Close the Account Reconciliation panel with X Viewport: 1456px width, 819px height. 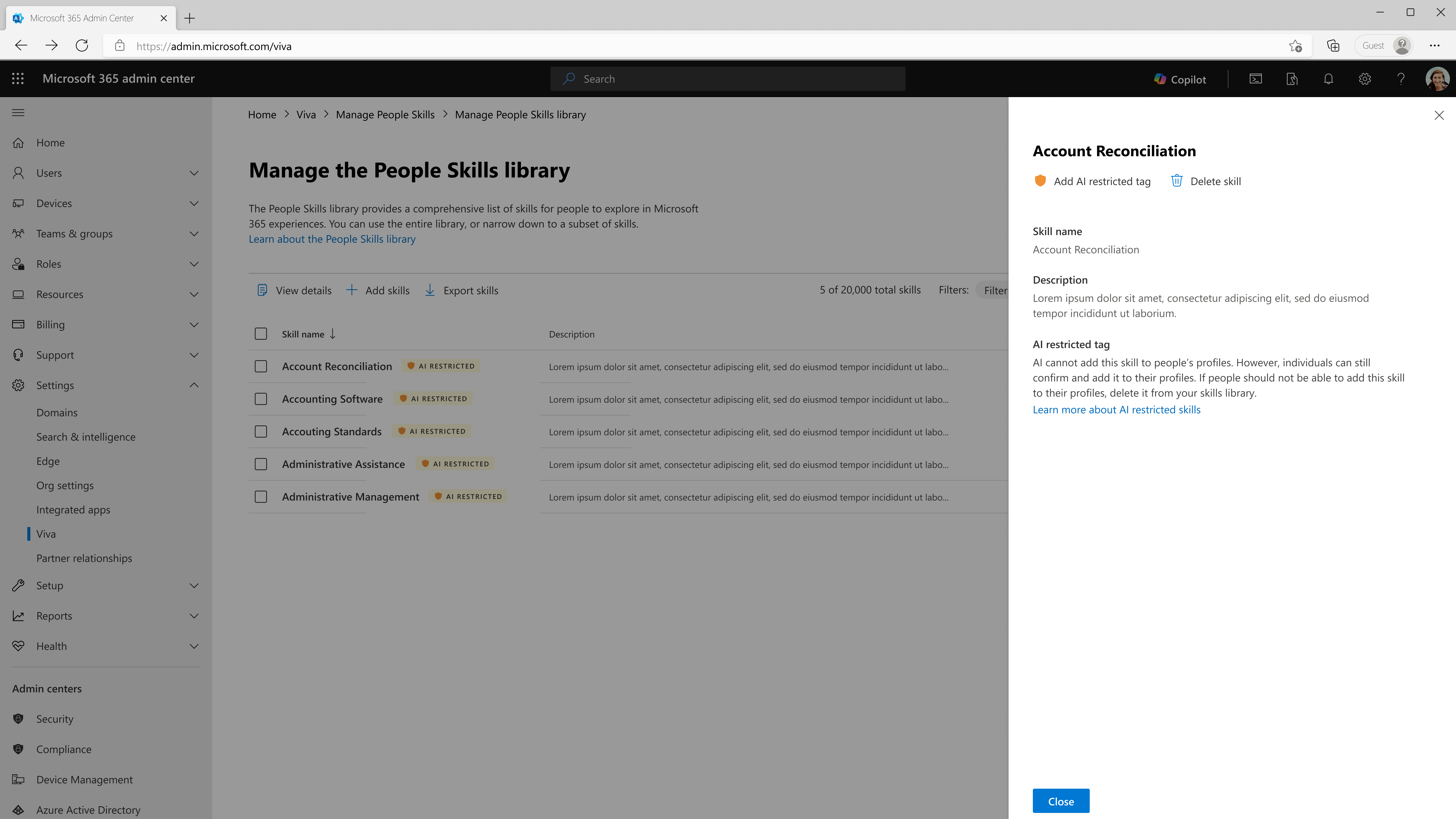(x=1439, y=115)
